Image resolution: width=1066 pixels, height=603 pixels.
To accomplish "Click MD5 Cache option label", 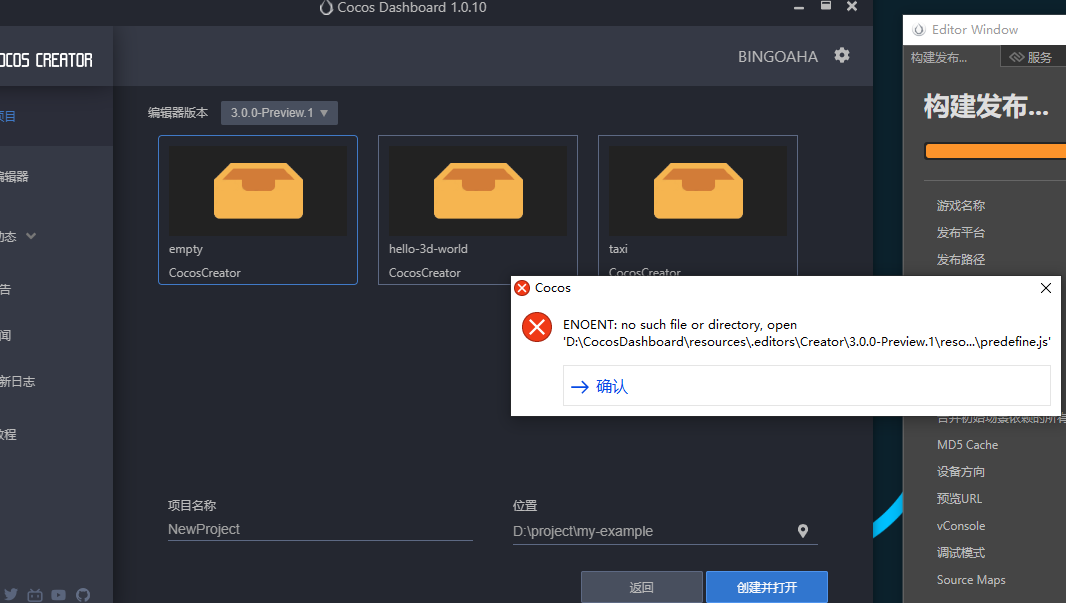I will pyautogui.click(x=967, y=445).
